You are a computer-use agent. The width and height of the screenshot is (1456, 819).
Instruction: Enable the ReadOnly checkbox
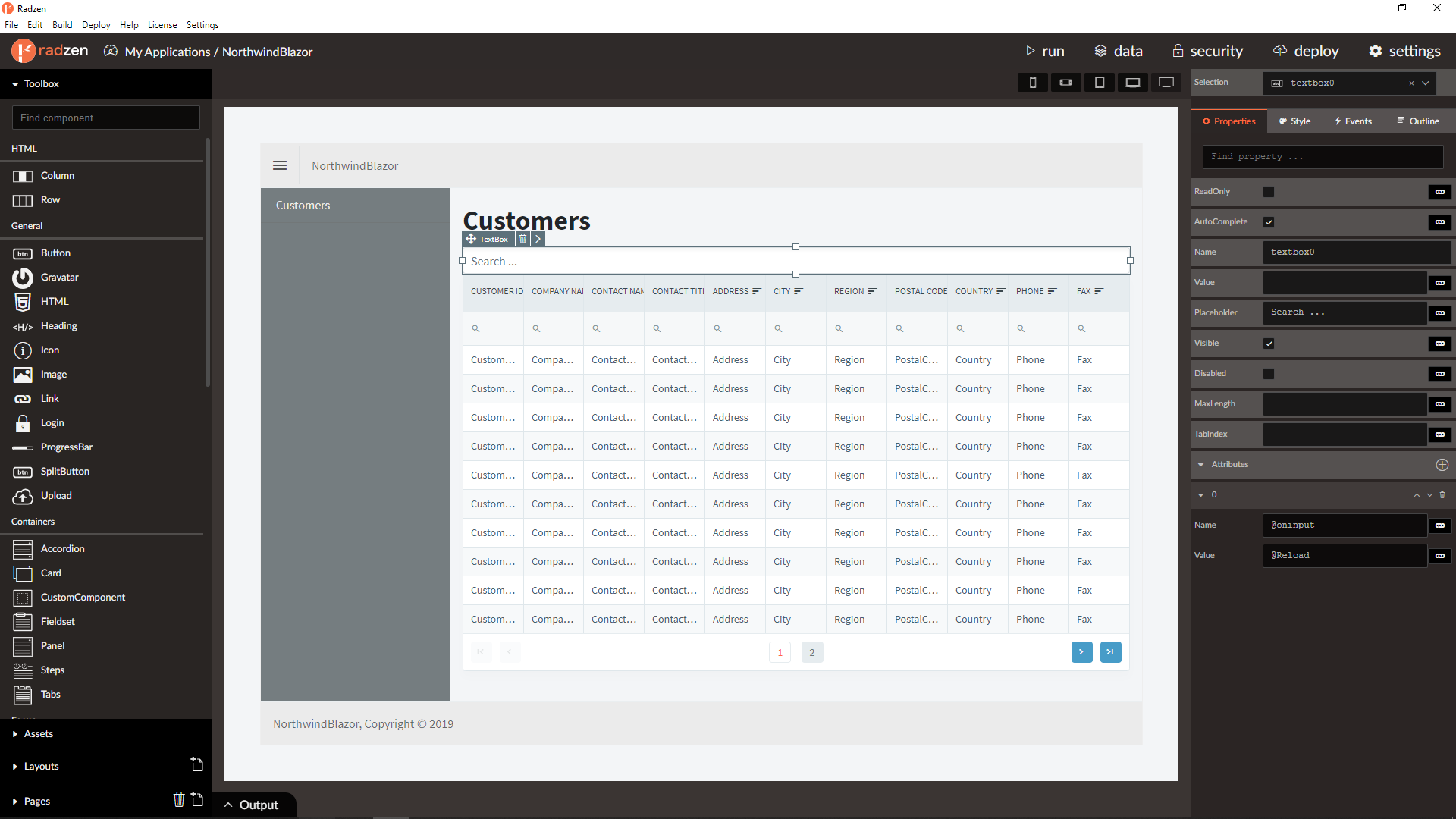(x=1269, y=192)
